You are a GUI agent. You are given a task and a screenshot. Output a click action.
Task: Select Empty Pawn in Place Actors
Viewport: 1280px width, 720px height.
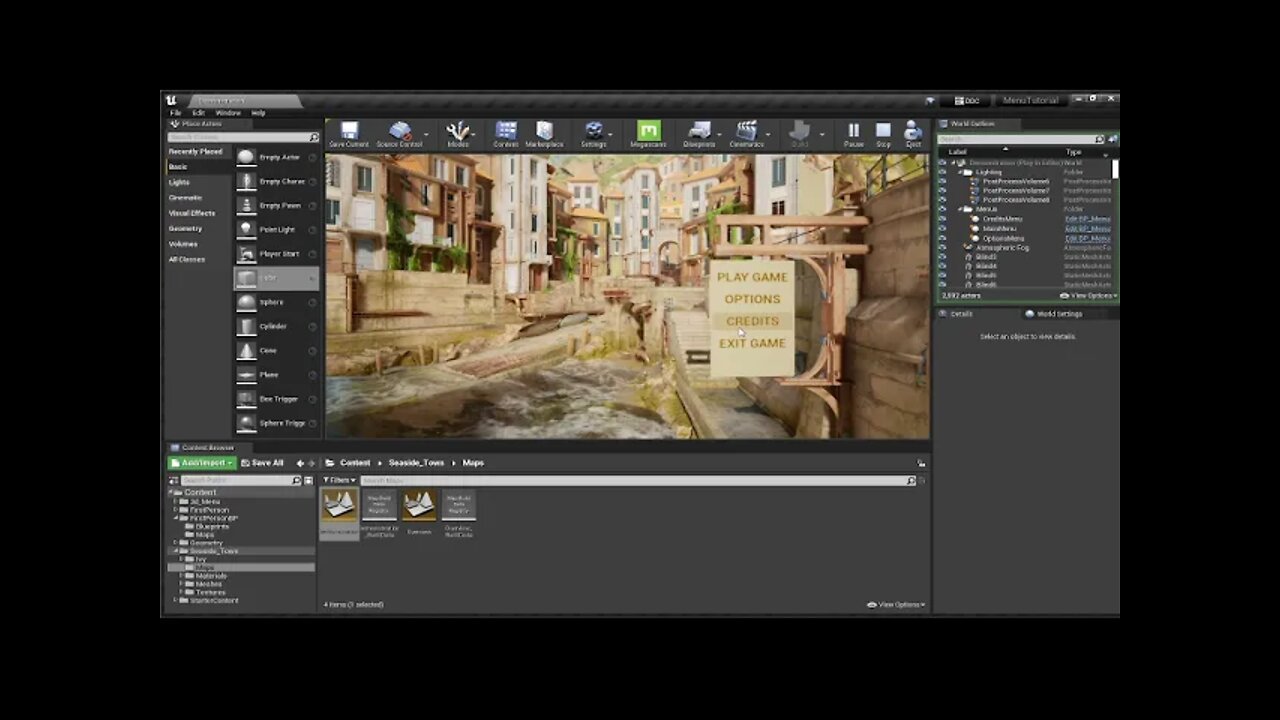(x=277, y=205)
